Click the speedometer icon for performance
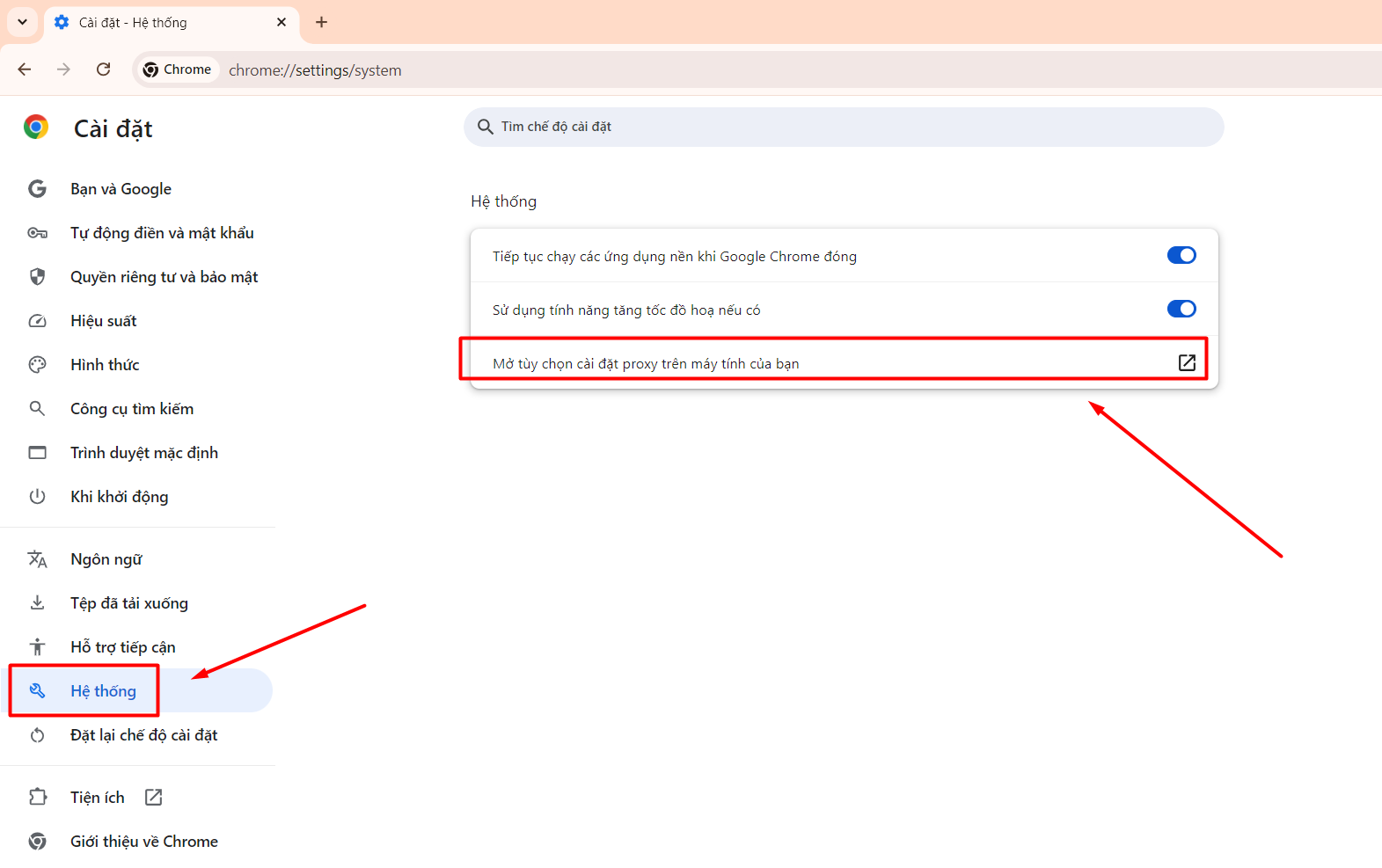This screenshot has height=868, width=1382. 37,321
